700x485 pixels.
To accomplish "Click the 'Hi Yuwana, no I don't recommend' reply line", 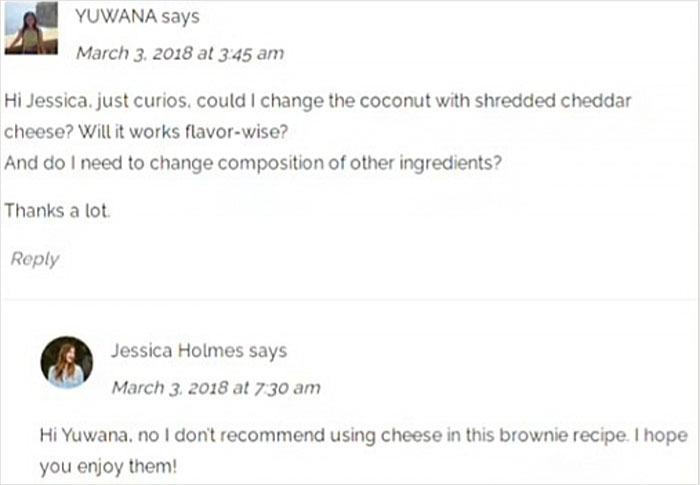I will pyautogui.click(x=363, y=435).
